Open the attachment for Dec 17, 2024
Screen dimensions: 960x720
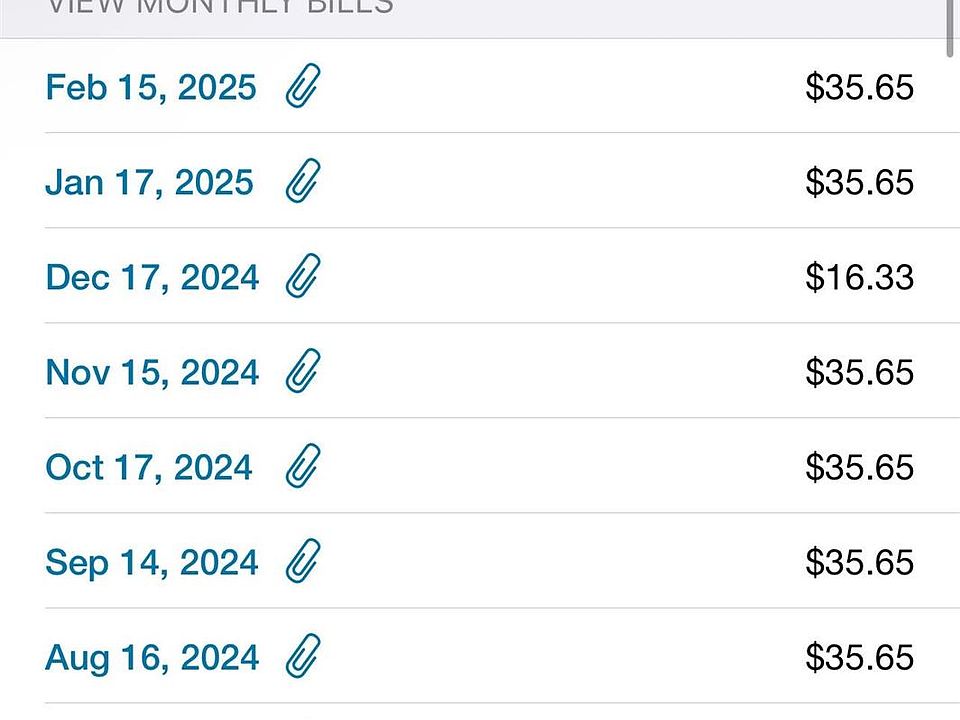302,277
